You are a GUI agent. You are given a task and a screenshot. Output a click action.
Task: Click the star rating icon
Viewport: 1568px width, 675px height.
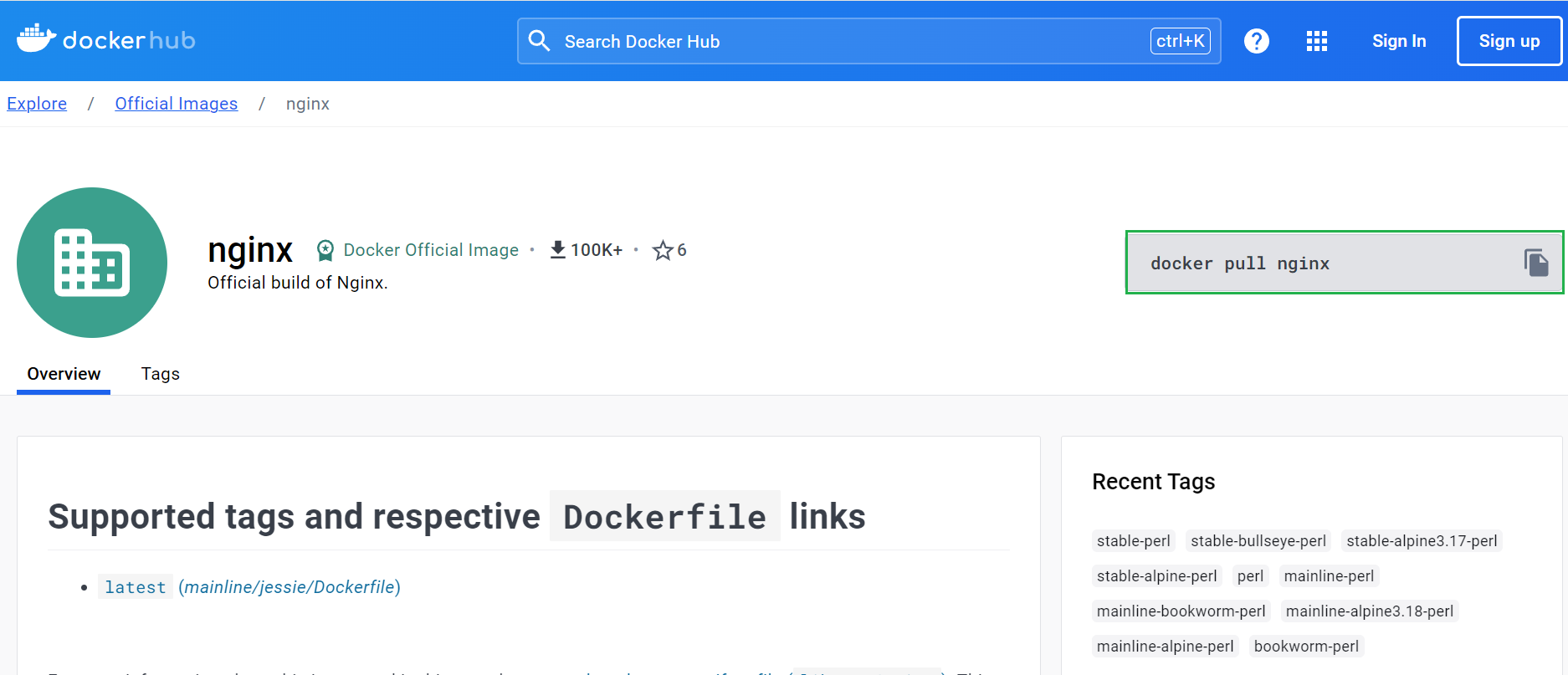663,250
